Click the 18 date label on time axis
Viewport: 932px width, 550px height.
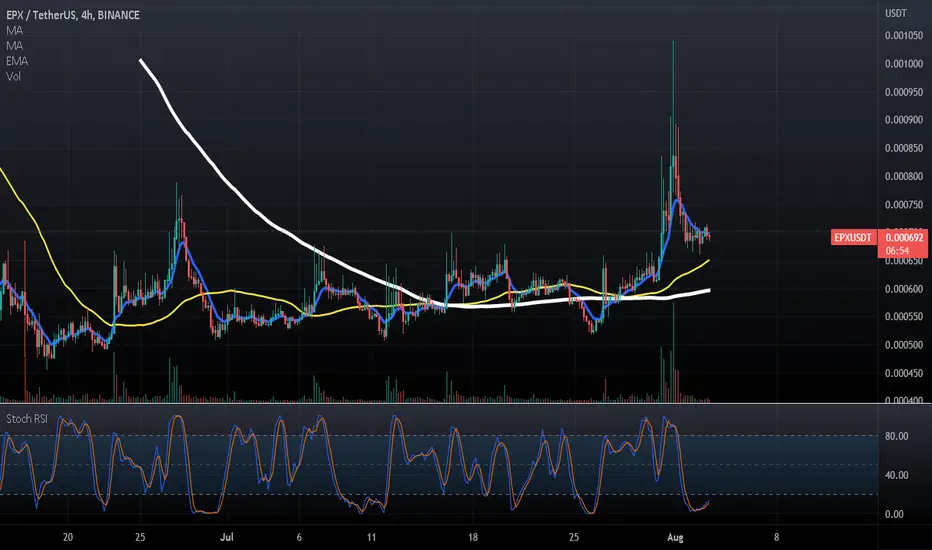point(473,538)
